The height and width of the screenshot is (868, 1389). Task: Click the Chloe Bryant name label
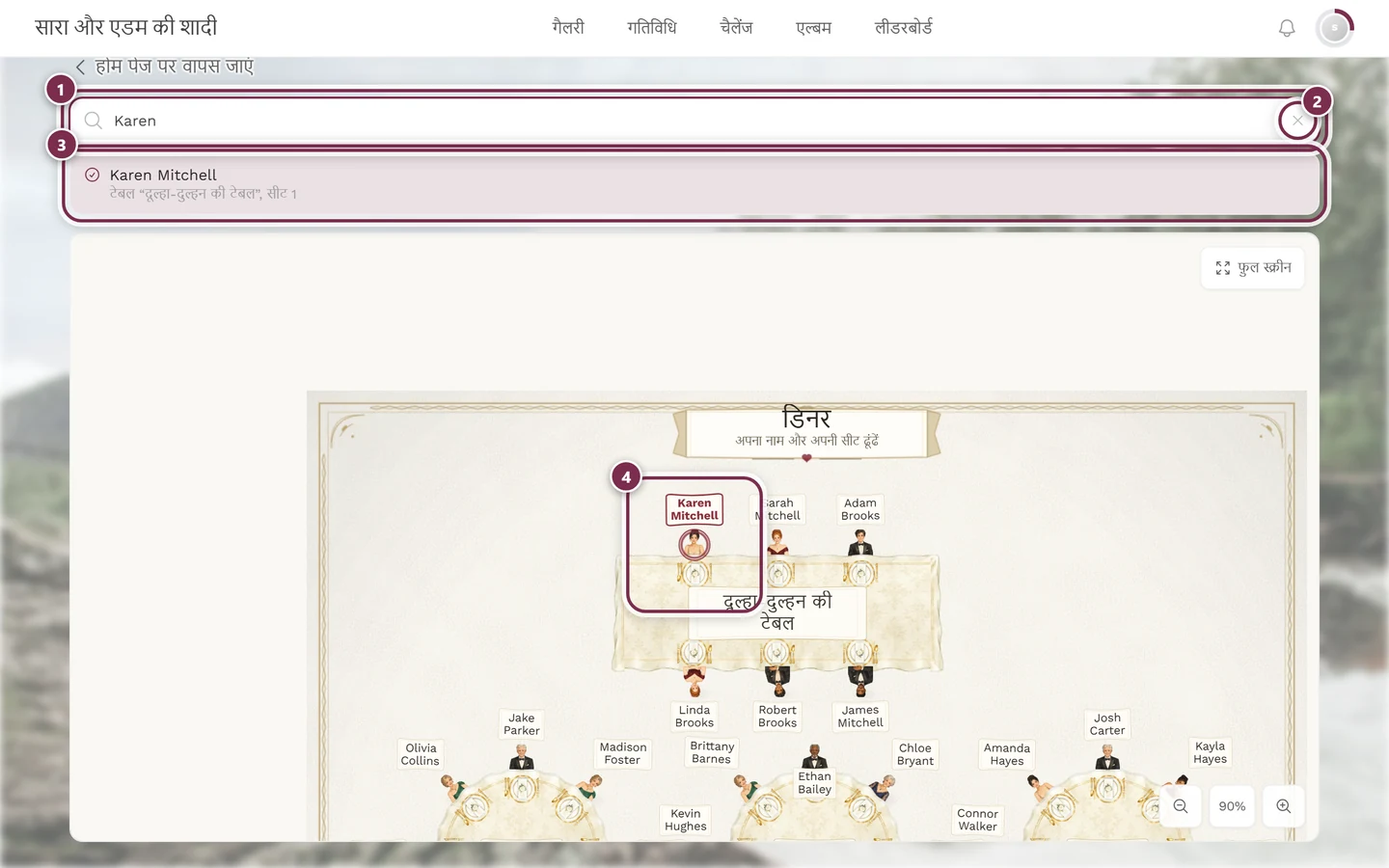[x=915, y=754]
